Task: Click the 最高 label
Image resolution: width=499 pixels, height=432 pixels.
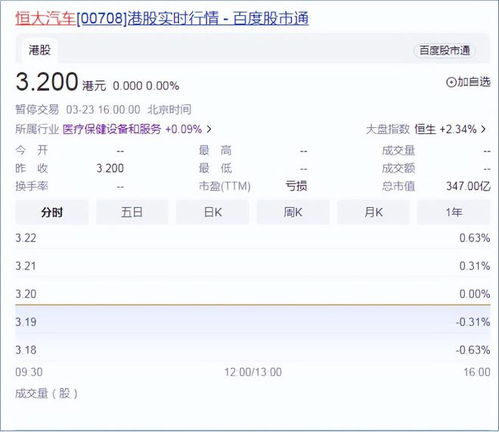Action: coord(215,151)
